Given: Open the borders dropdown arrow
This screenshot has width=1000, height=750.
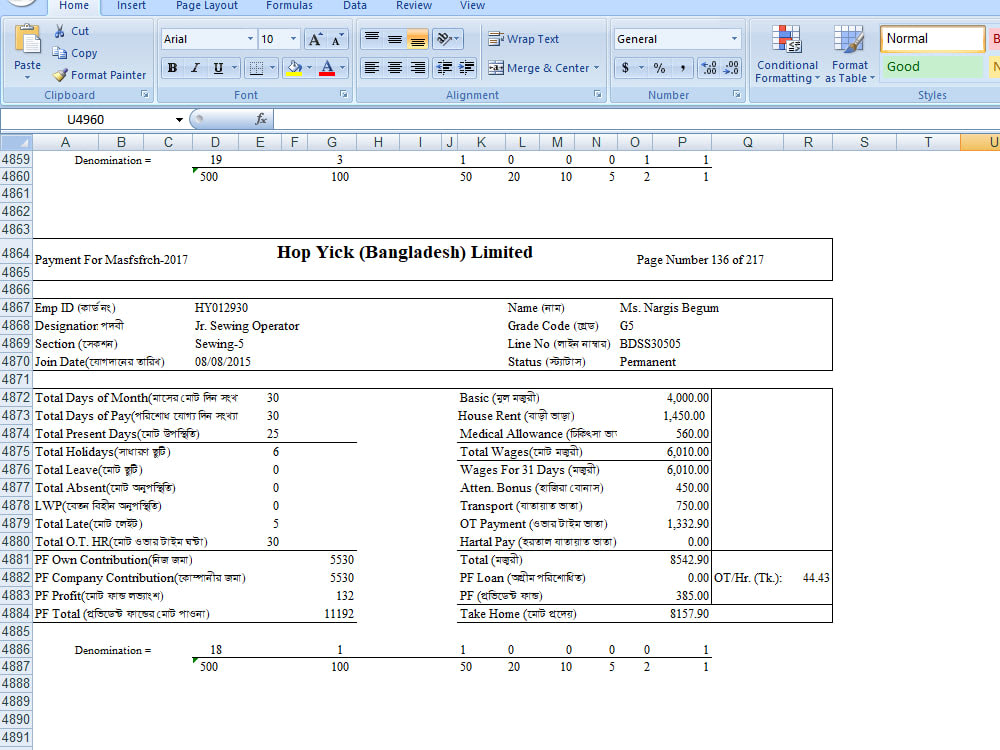Looking at the screenshot, I should coord(273,68).
